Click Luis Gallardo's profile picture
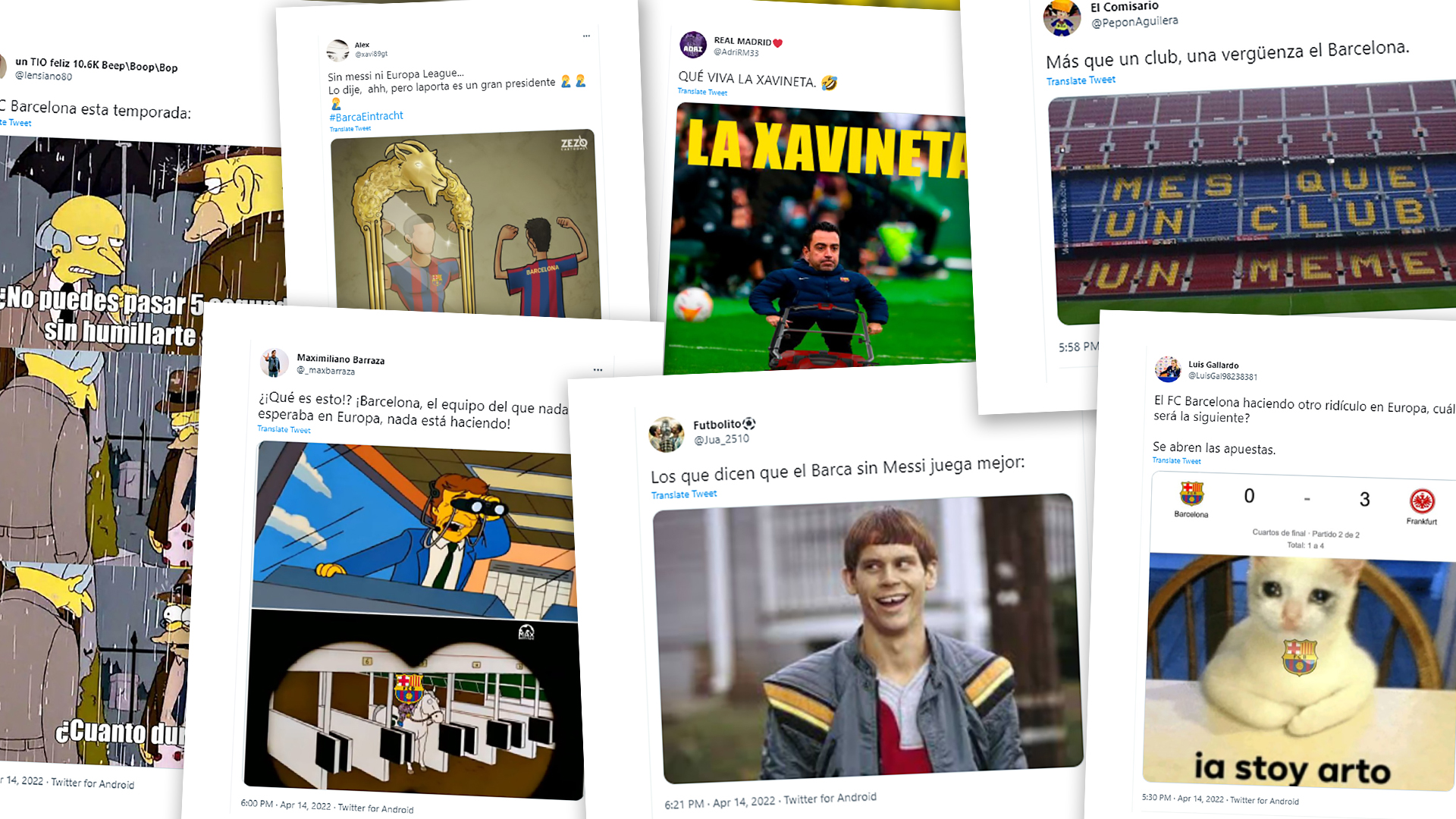 tap(1168, 369)
